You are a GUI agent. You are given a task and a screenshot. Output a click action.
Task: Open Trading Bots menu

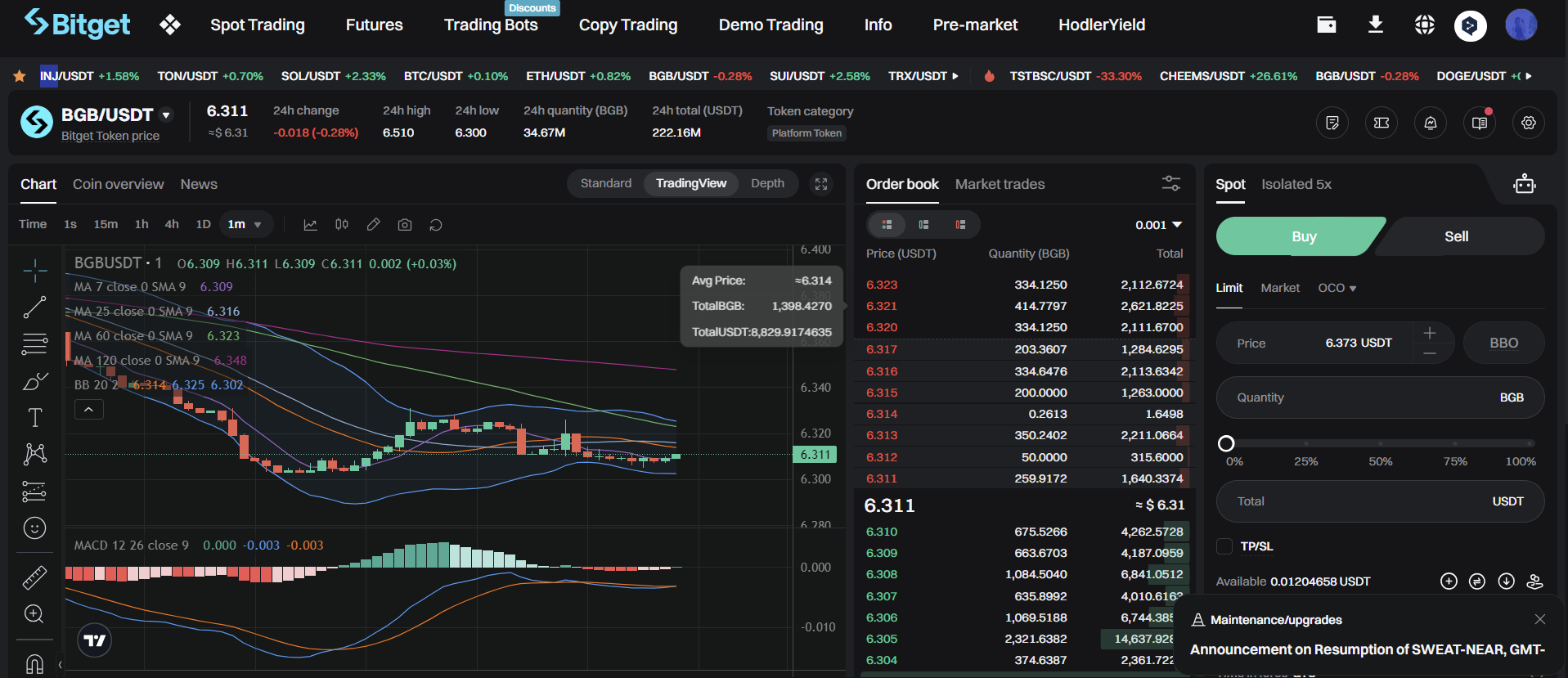pyautogui.click(x=491, y=25)
